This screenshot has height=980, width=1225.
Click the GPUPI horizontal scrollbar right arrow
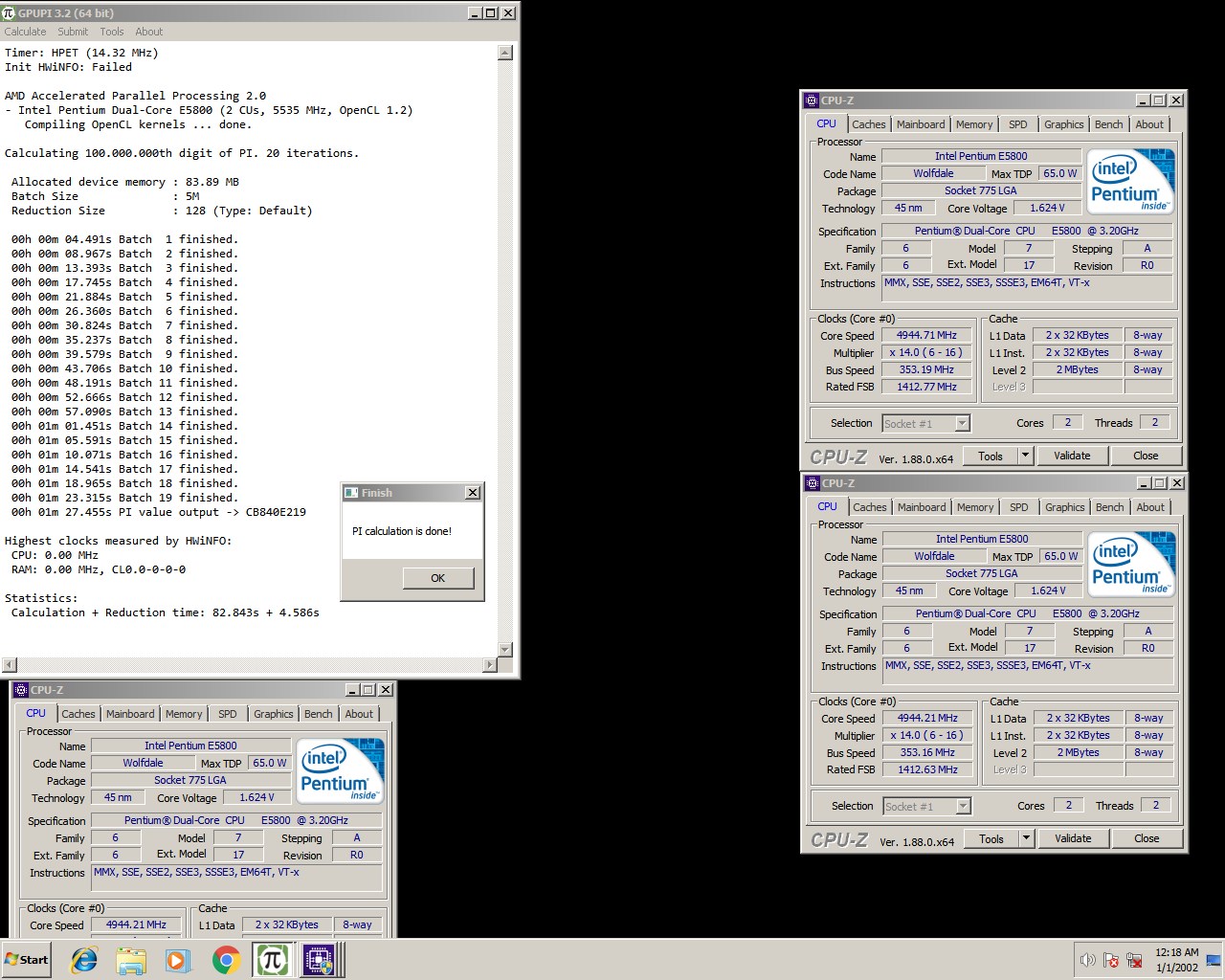pos(490,664)
